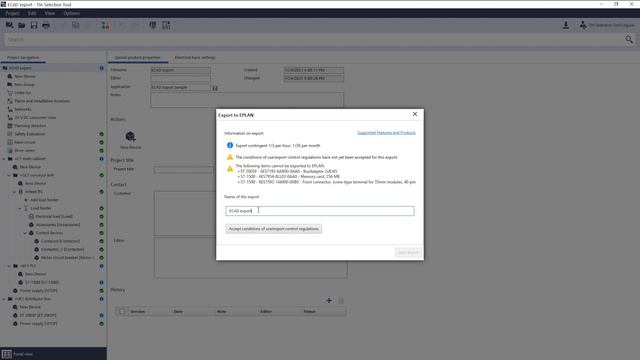Click the blue info icon beside export contingent
The image size is (640, 360).
coord(230,145)
